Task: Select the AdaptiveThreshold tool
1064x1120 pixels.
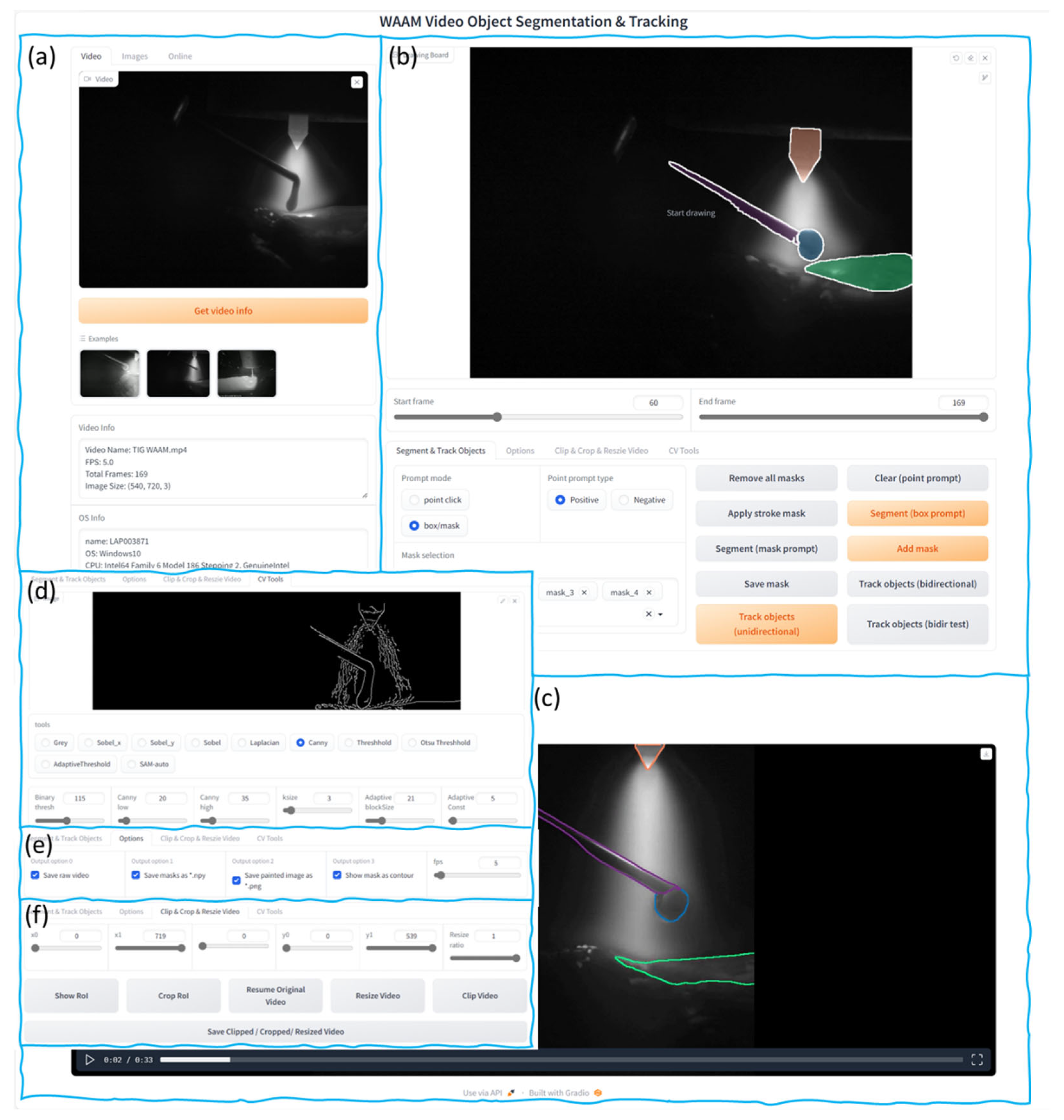Action: pos(76,764)
